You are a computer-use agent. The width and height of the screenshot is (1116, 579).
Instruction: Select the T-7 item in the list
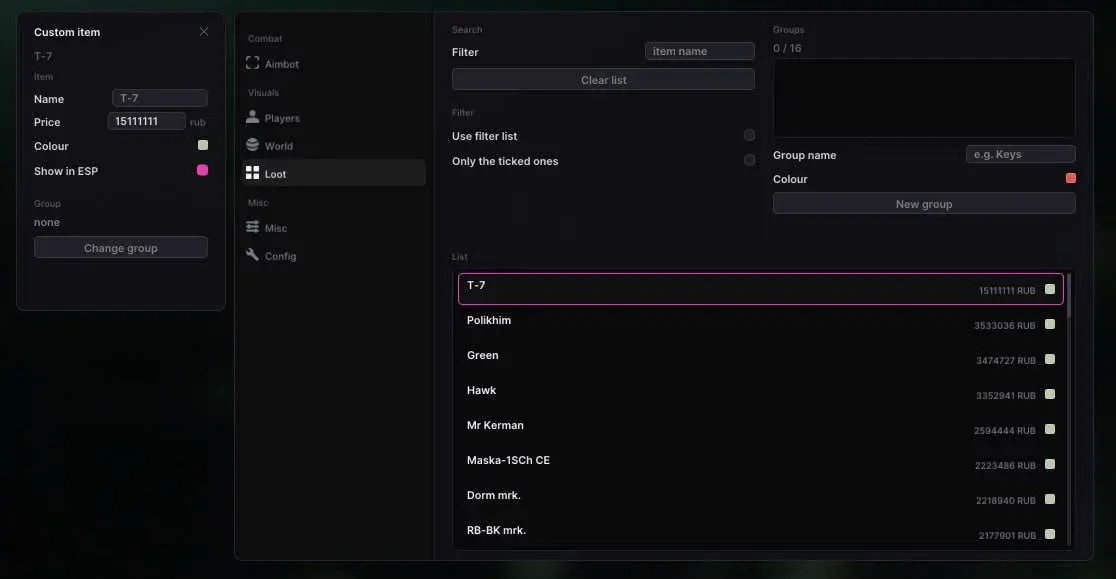761,289
